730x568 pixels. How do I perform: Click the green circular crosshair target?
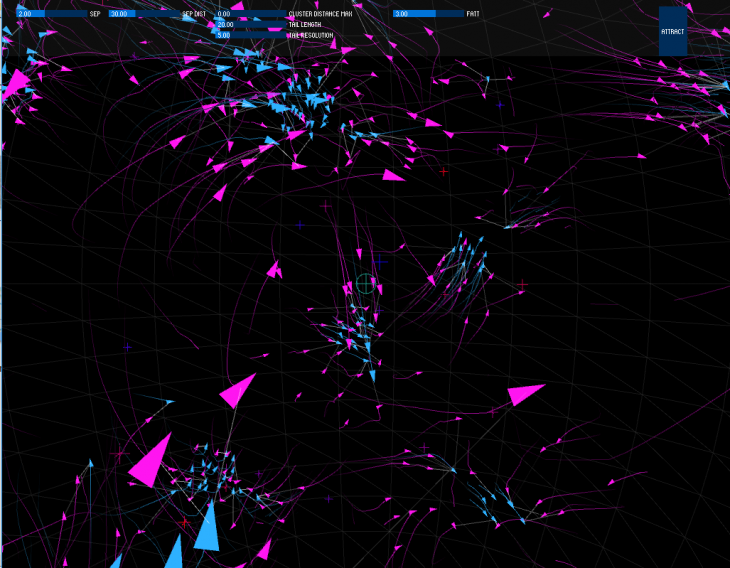[365, 284]
